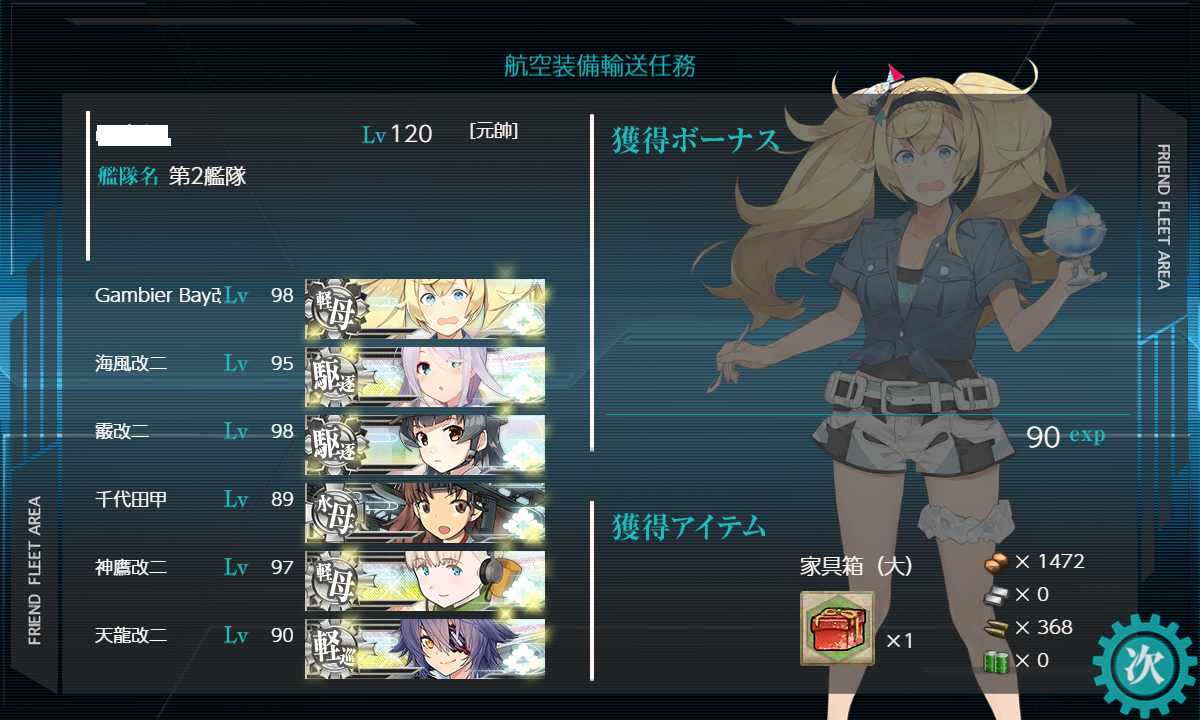
Task: Click the 90 exp reward value
Action: [x=1065, y=437]
